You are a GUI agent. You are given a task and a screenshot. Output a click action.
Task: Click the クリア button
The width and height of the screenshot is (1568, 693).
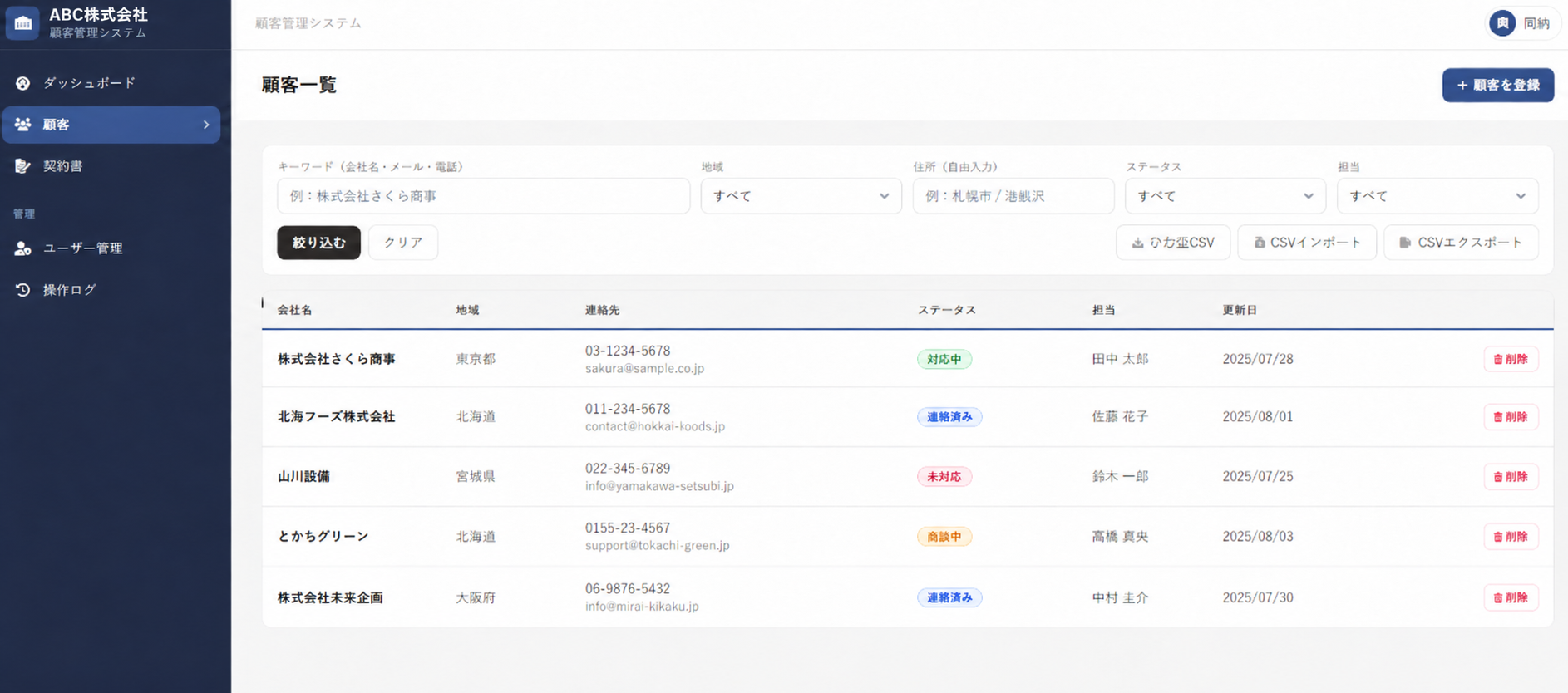pos(403,243)
